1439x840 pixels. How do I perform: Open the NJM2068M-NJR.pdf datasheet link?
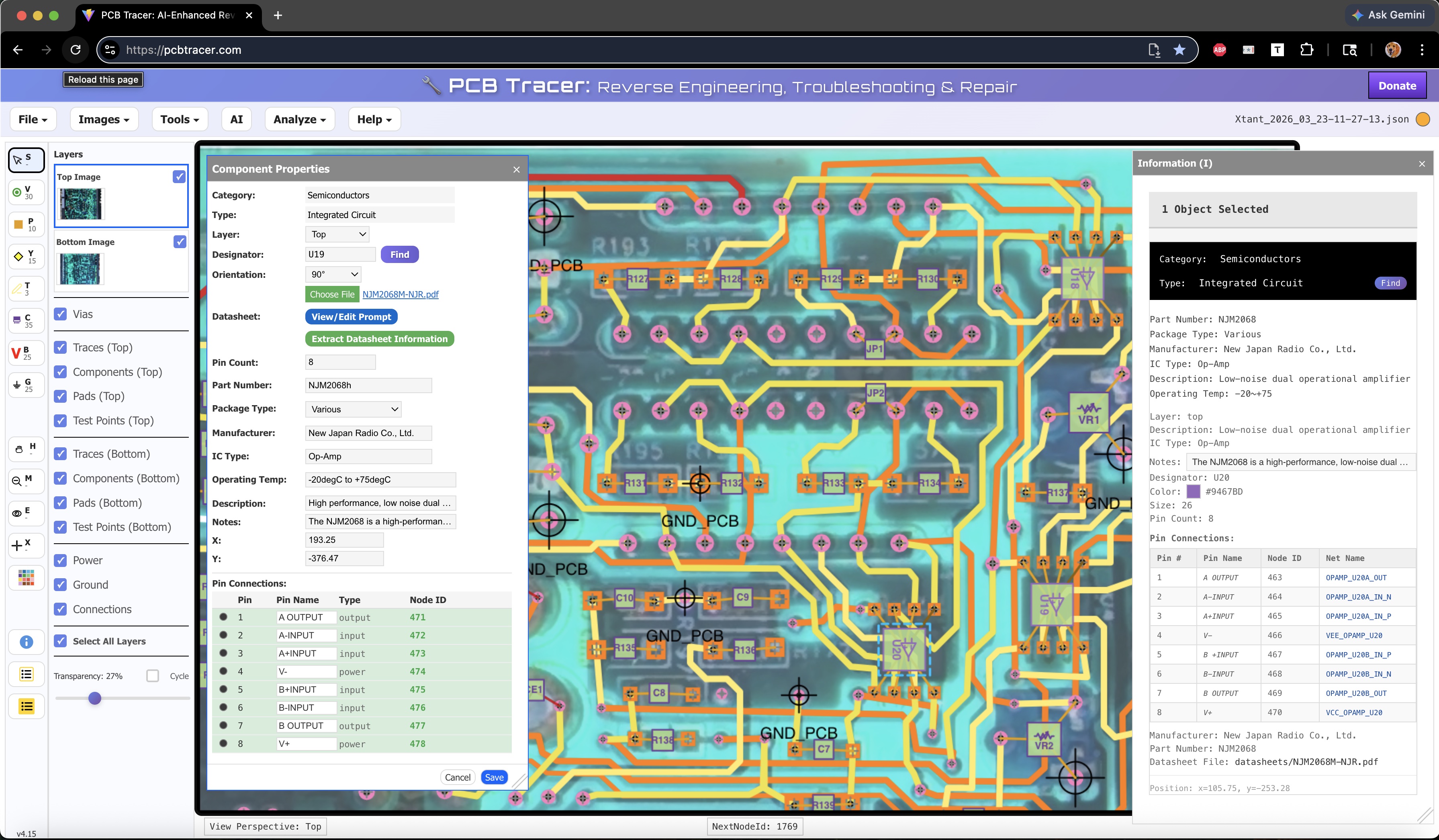click(400, 294)
